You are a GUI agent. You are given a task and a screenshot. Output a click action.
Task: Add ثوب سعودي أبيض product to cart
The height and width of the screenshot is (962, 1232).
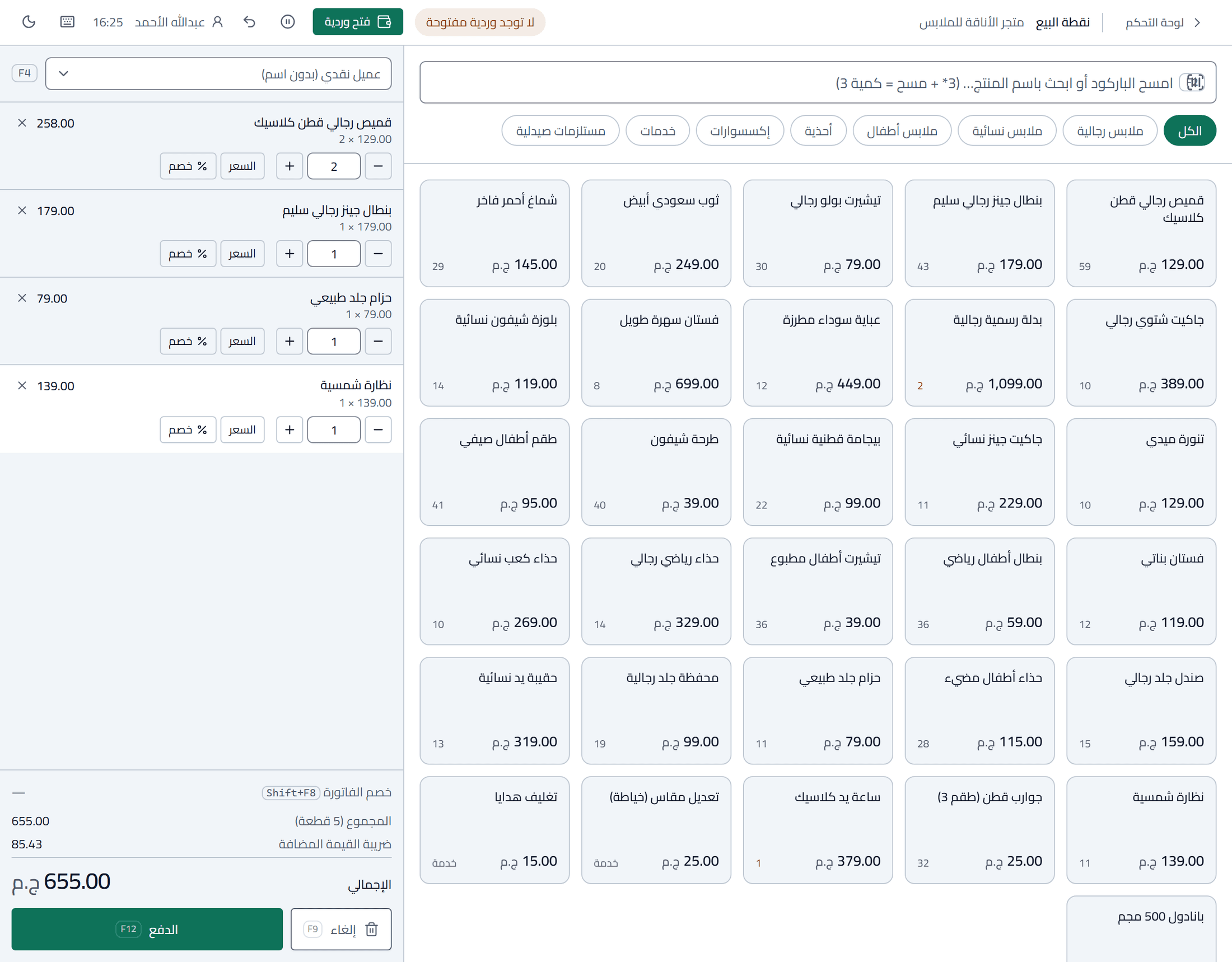pos(656,234)
